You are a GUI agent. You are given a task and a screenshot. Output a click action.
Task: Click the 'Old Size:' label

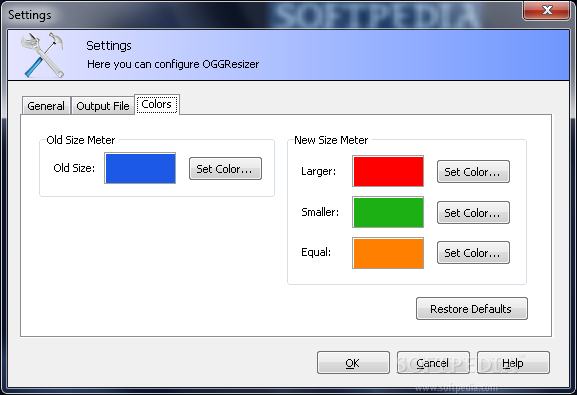(x=74, y=168)
